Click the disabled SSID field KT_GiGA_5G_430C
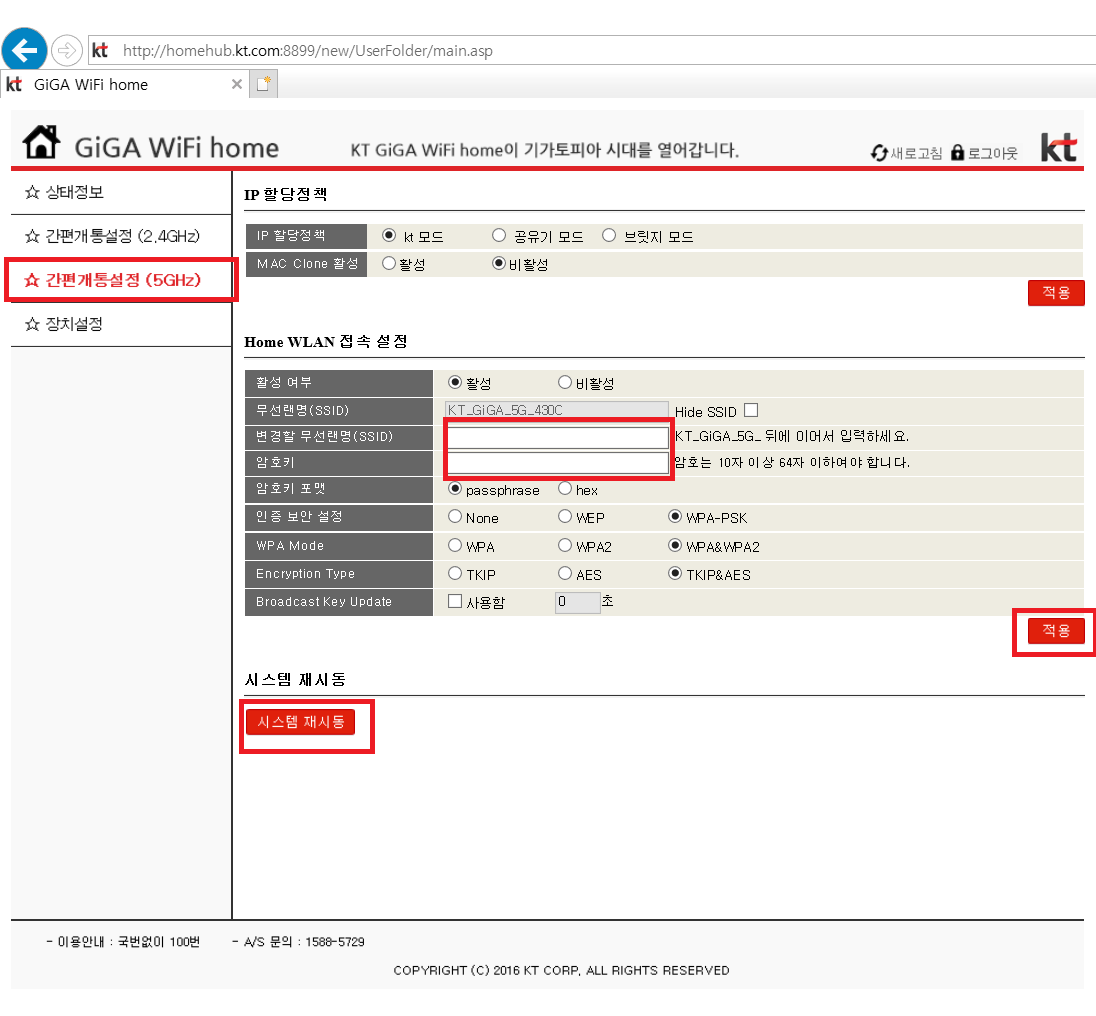The height and width of the screenshot is (1016, 1096). (x=556, y=410)
